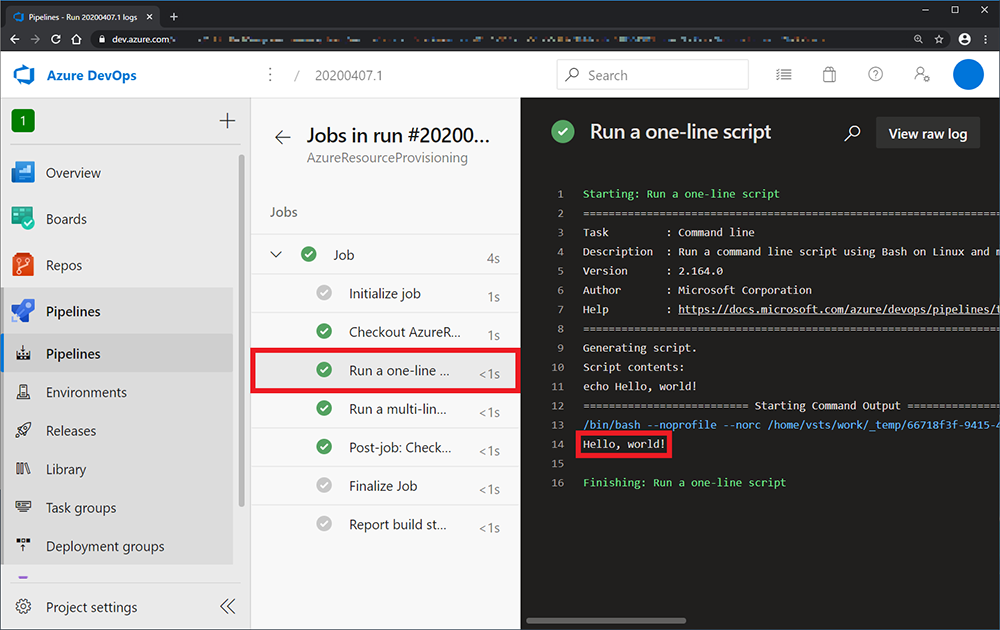Image resolution: width=1000 pixels, height=630 pixels.
Task: Select the Run a one-line script step
Action: click(385, 370)
